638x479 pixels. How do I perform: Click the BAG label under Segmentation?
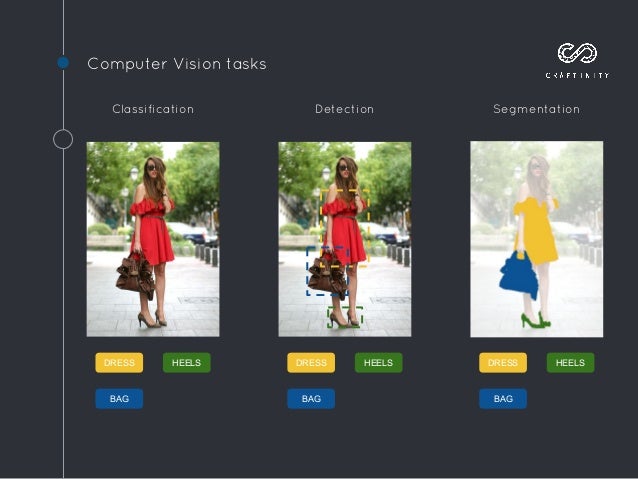503,399
